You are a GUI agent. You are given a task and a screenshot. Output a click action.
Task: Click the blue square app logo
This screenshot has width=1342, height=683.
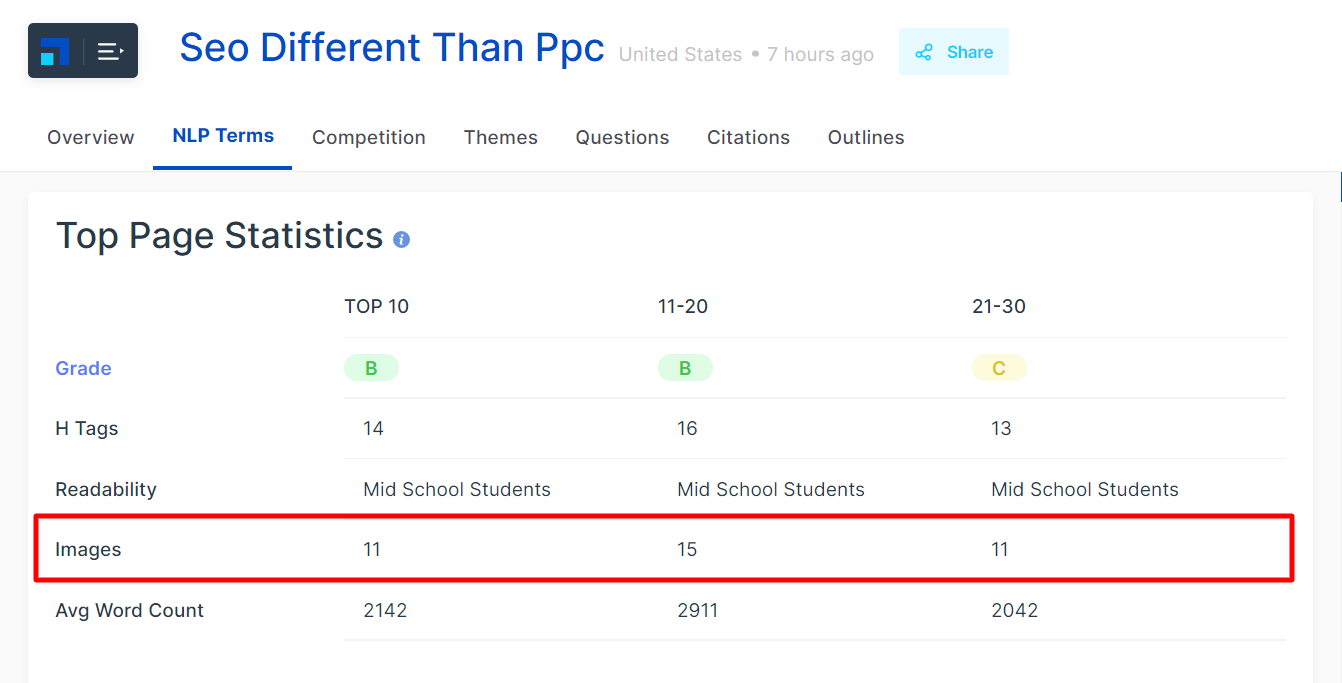point(55,51)
